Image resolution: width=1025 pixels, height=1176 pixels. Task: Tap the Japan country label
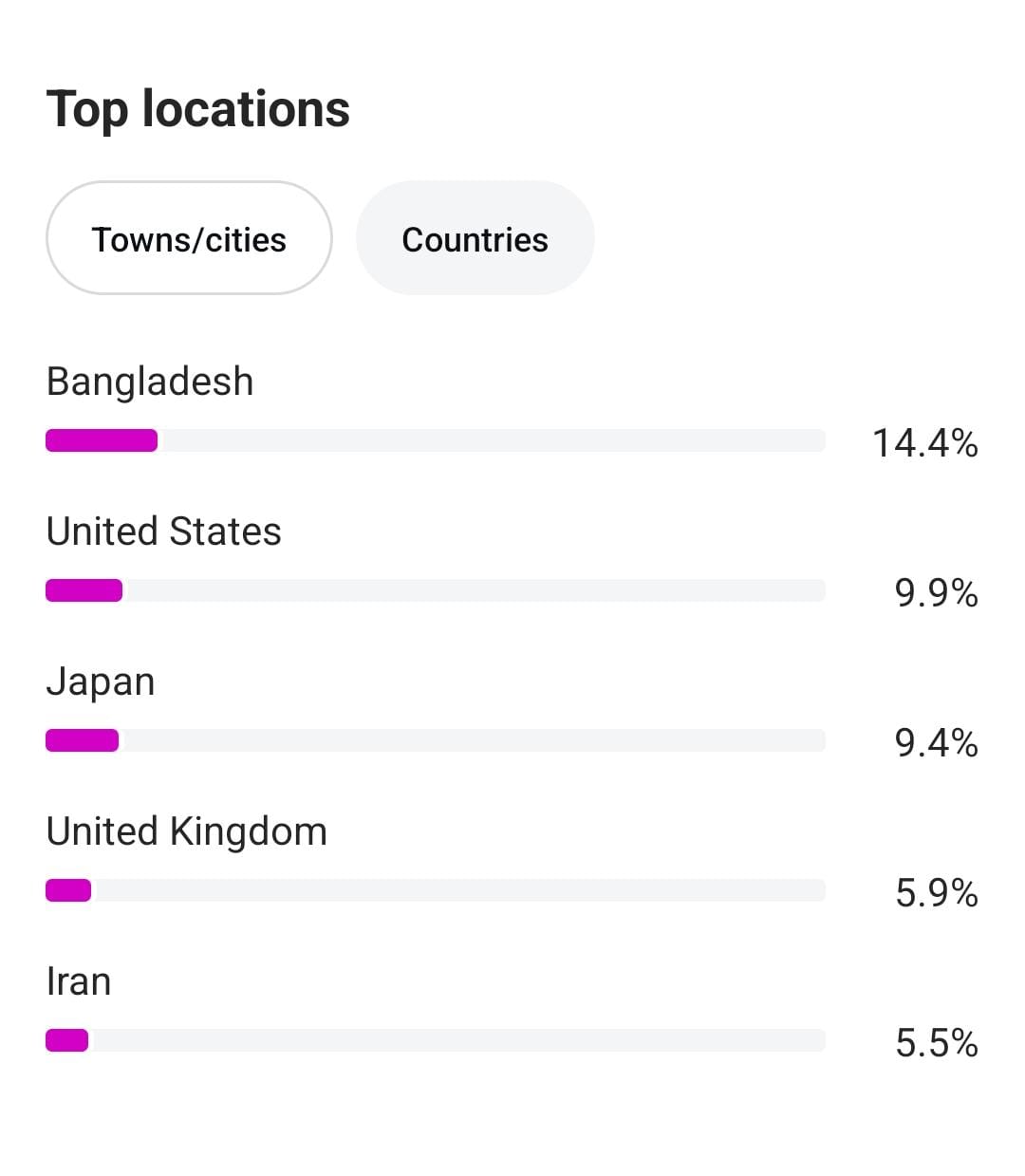(x=101, y=681)
